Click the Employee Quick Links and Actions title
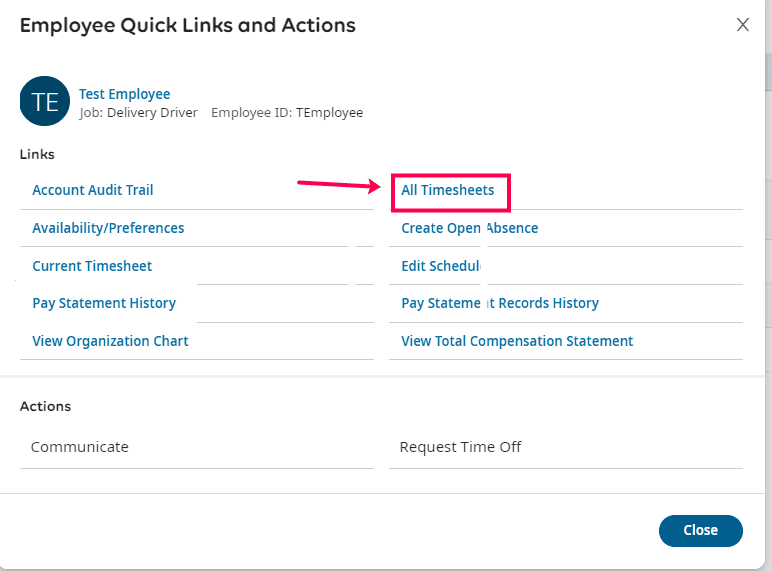This screenshot has height=571, width=772. [188, 25]
